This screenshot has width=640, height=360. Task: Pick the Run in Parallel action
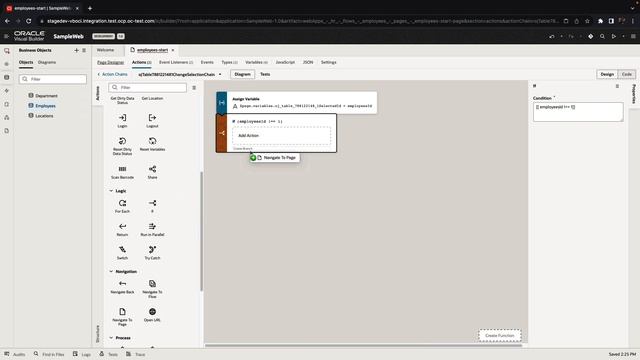[x=152, y=229]
